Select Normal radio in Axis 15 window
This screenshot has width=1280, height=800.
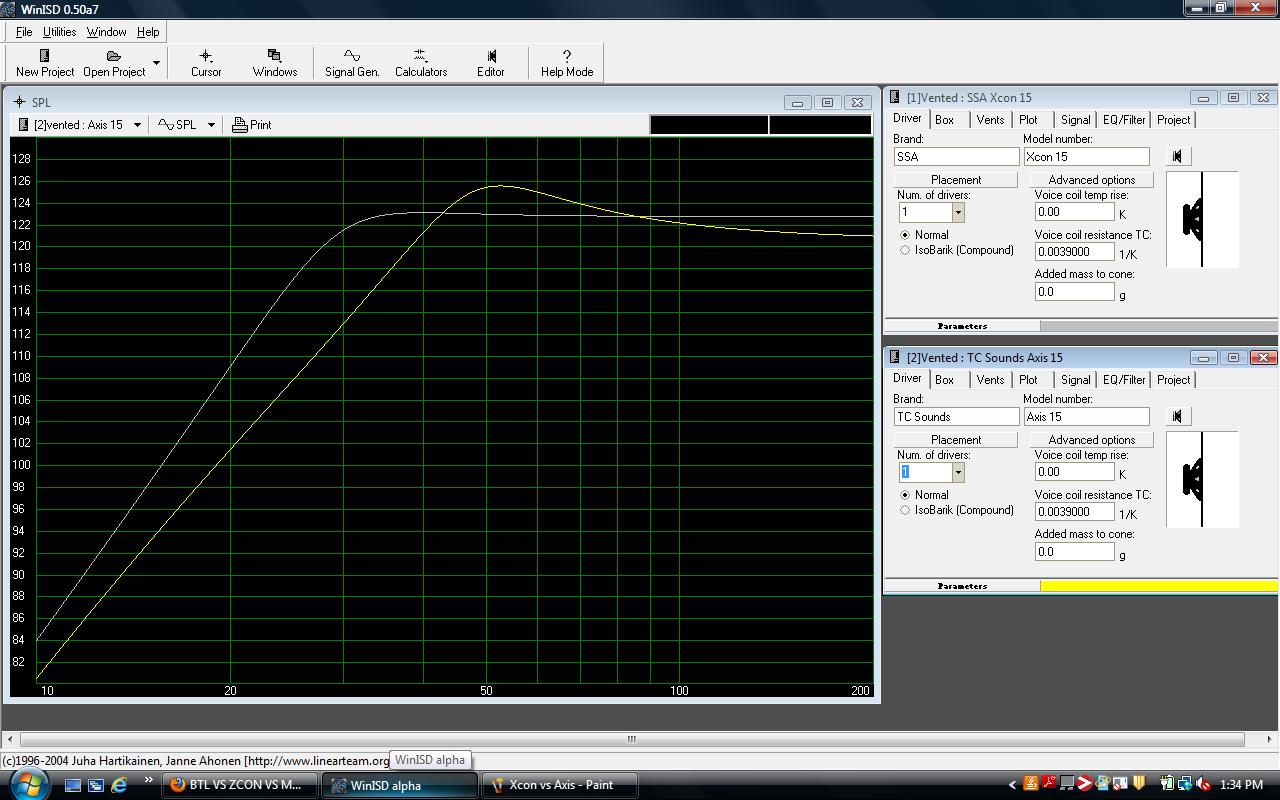tap(905, 495)
